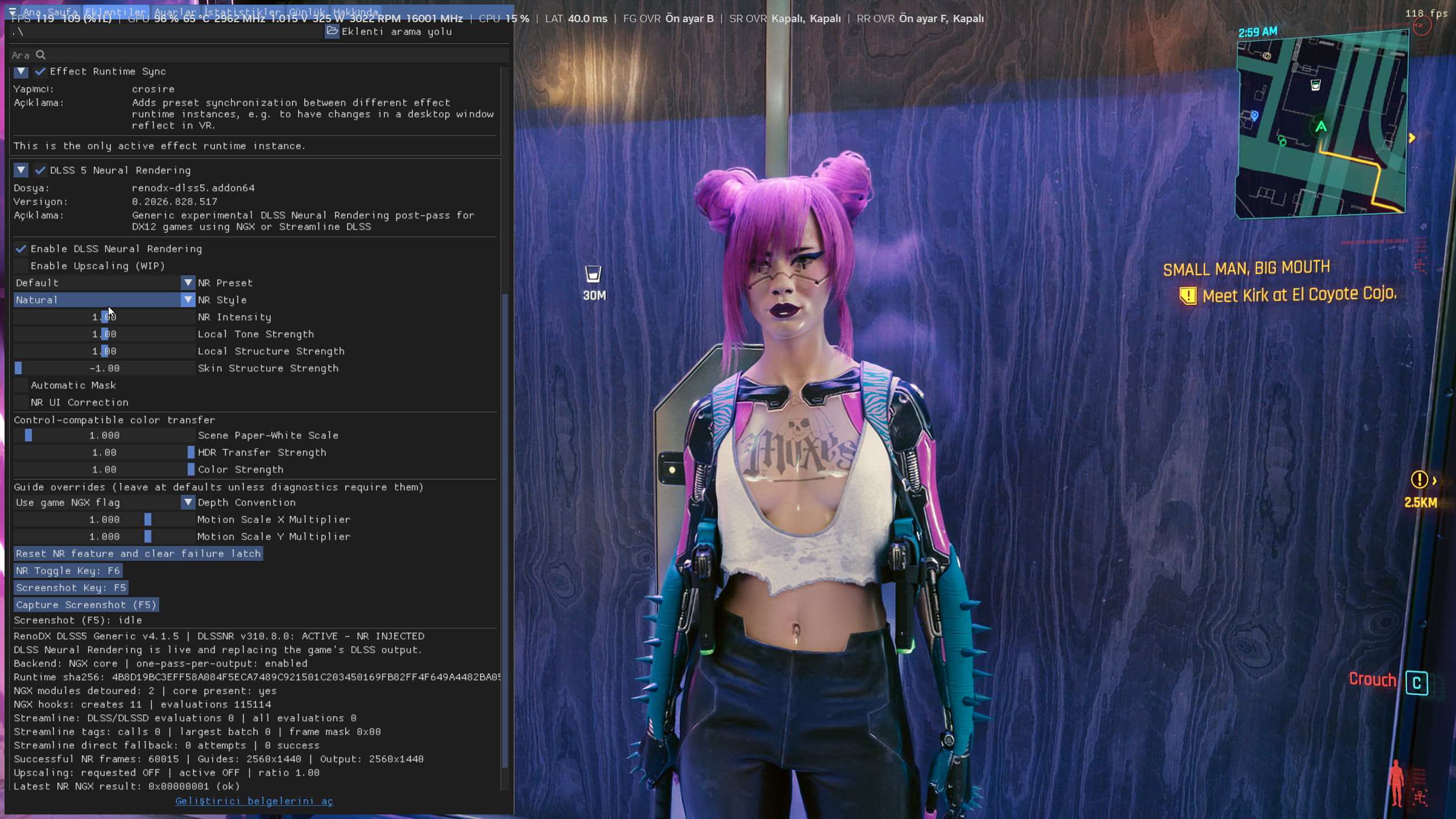Click the add-on list vertical scrollbar
Image resolution: width=1456 pixels, height=819 pixels.
pos(504,530)
